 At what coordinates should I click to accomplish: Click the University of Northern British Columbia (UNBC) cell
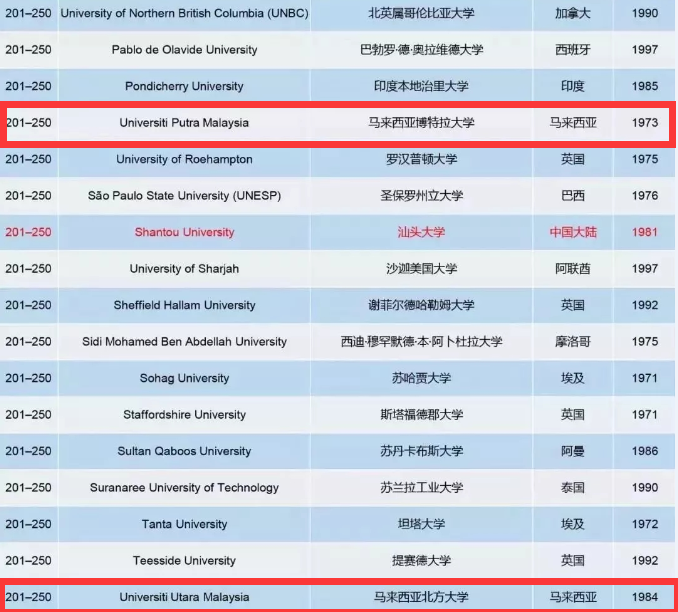point(185,13)
